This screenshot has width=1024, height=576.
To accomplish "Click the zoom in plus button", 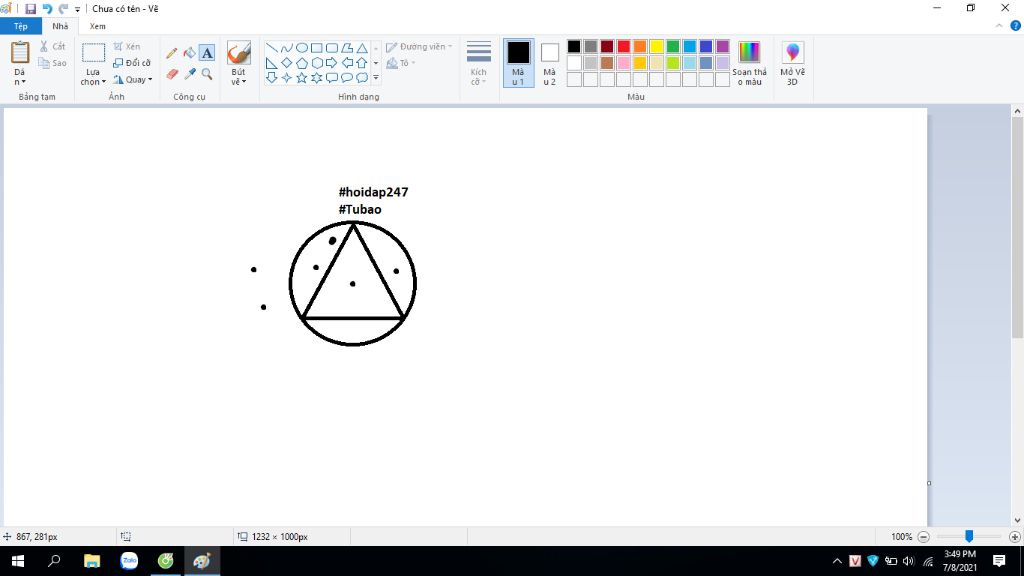I will click(x=1014, y=537).
